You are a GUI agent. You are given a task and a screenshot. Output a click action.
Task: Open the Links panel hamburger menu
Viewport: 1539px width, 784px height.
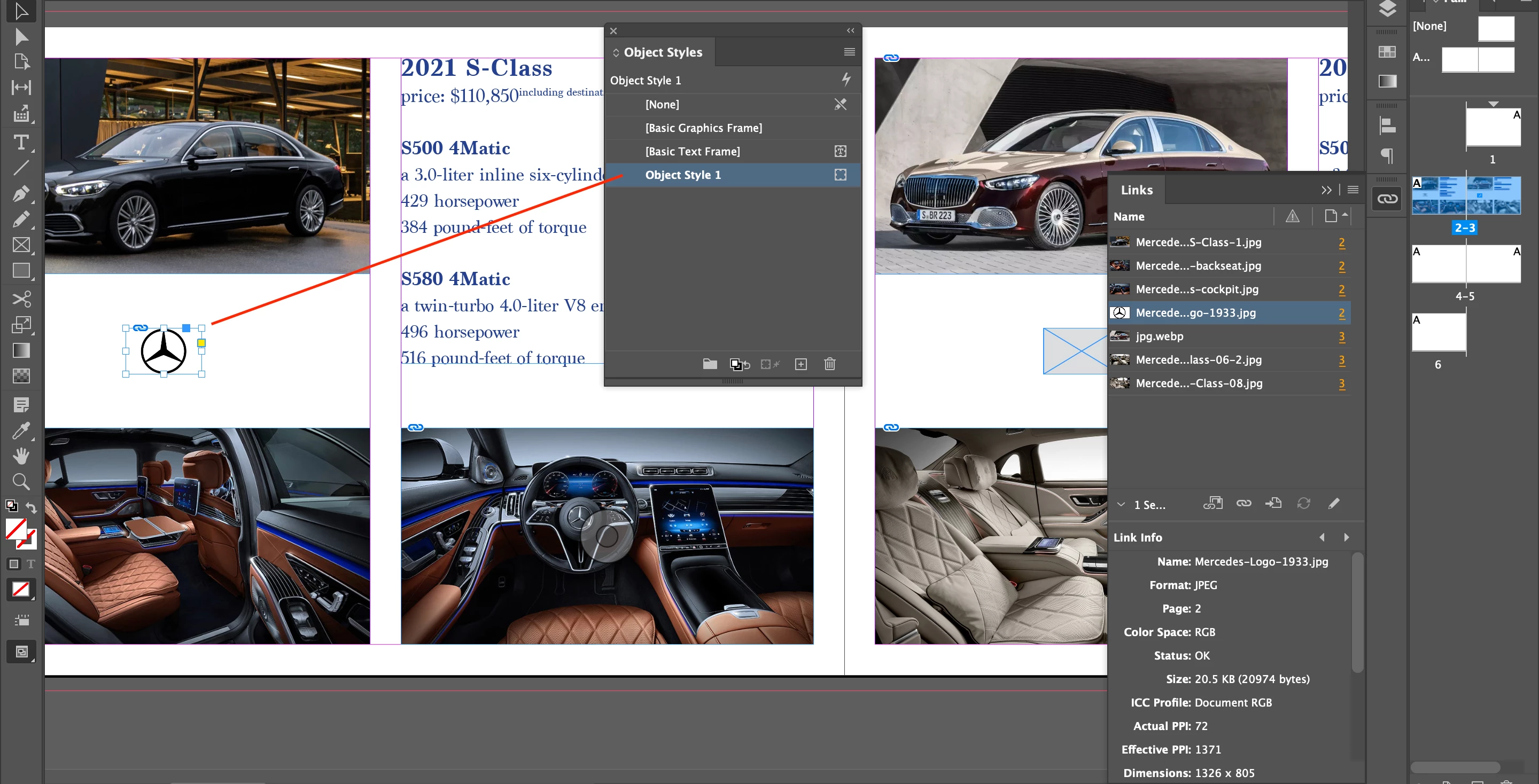pos(1353,190)
